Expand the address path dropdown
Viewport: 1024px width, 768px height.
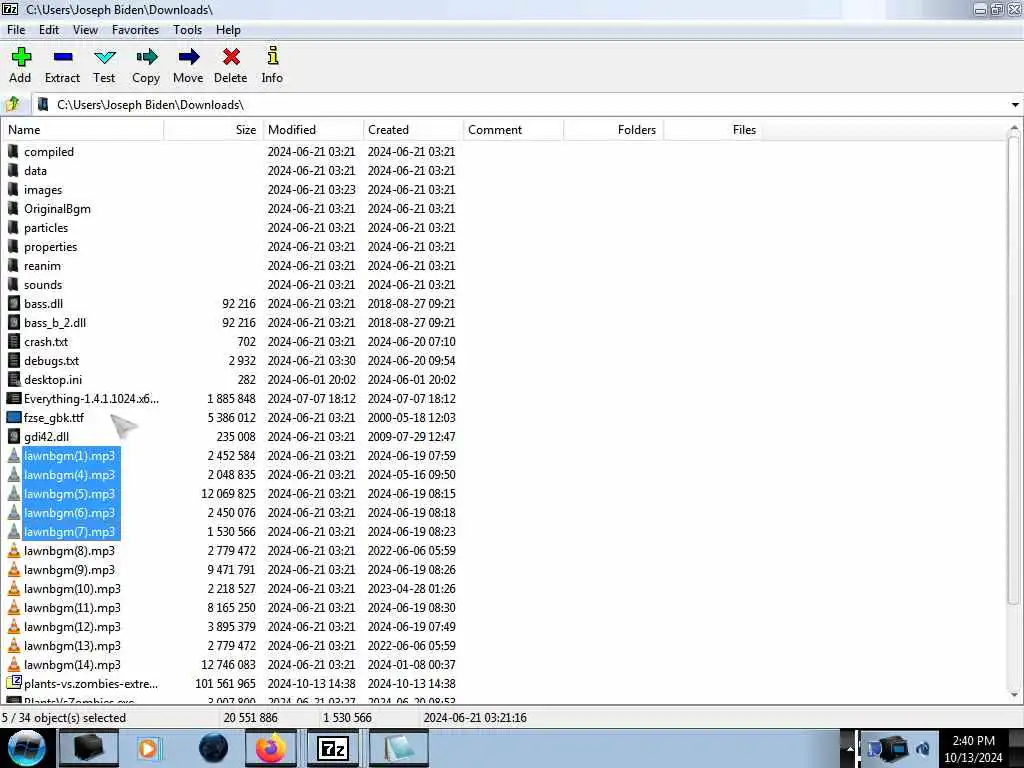point(1015,104)
